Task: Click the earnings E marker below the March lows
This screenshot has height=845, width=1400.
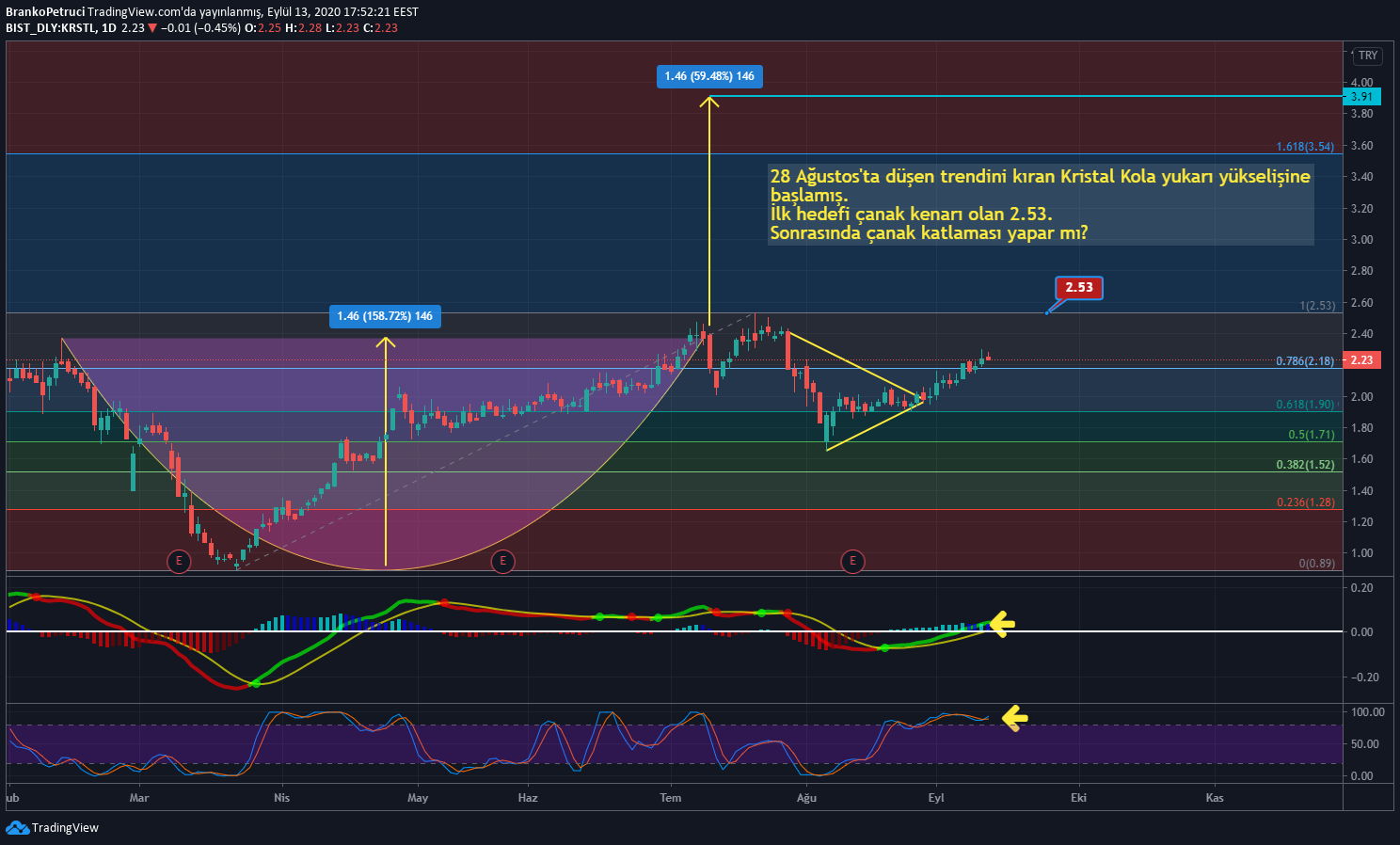Action: 178,562
